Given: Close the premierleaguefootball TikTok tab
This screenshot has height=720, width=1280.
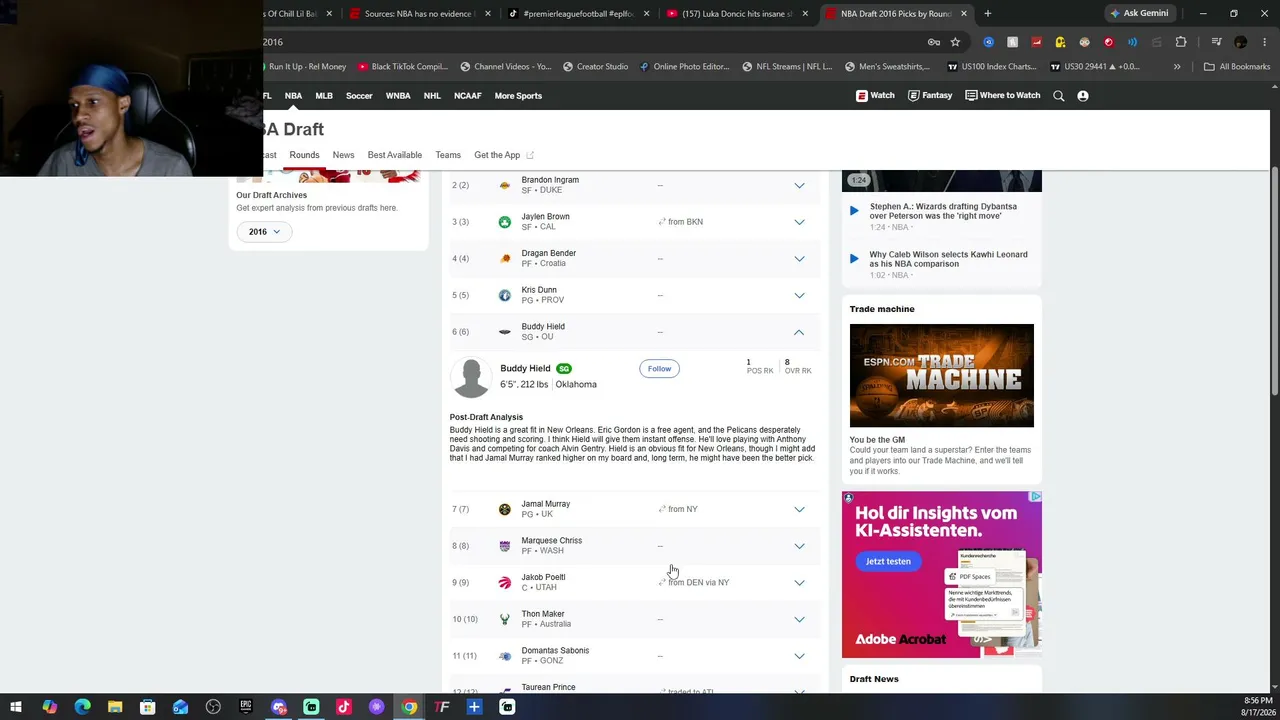Looking at the screenshot, I should (x=646, y=14).
